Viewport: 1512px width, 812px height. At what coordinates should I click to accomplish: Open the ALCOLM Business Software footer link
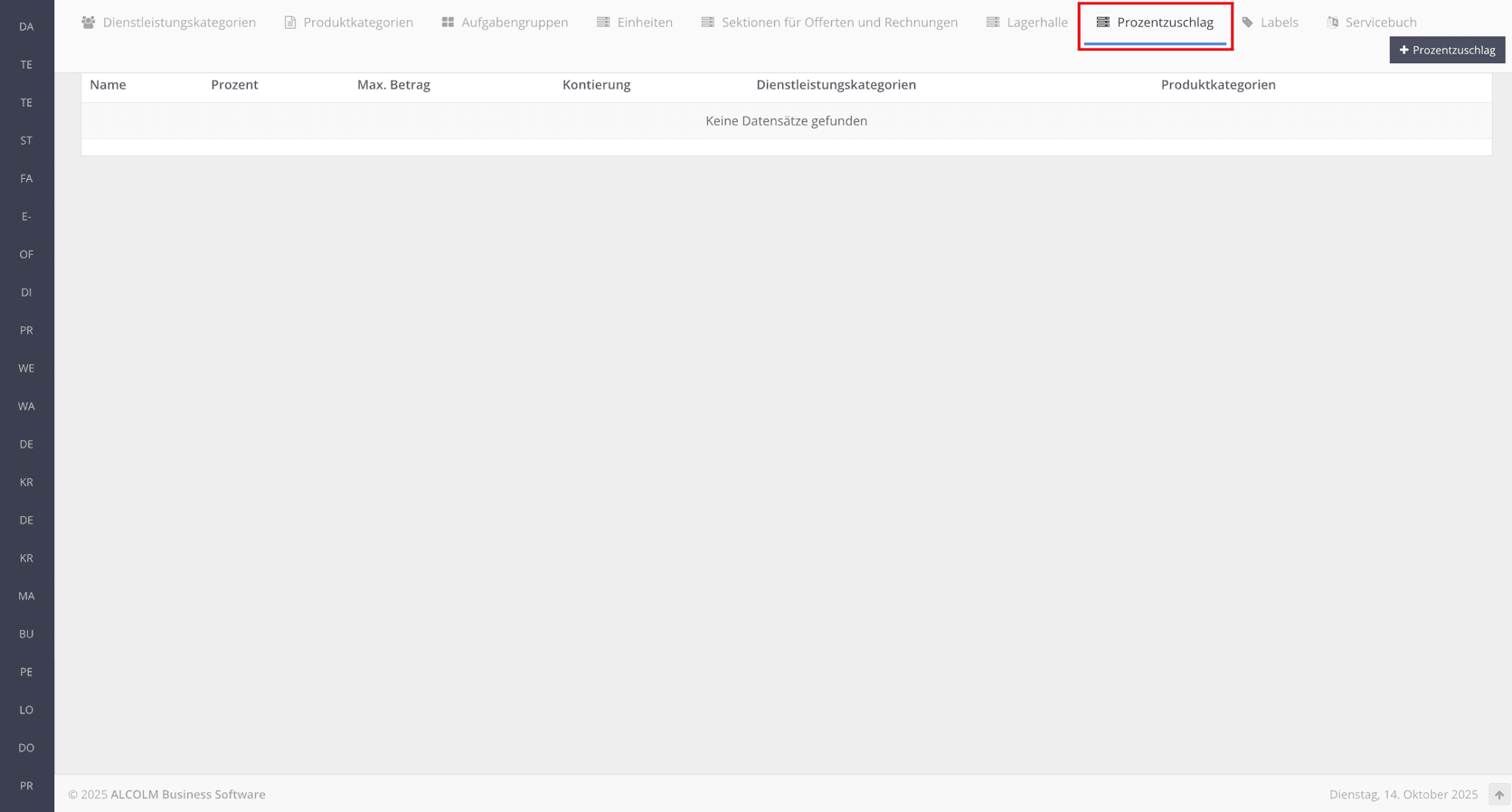[x=188, y=795]
